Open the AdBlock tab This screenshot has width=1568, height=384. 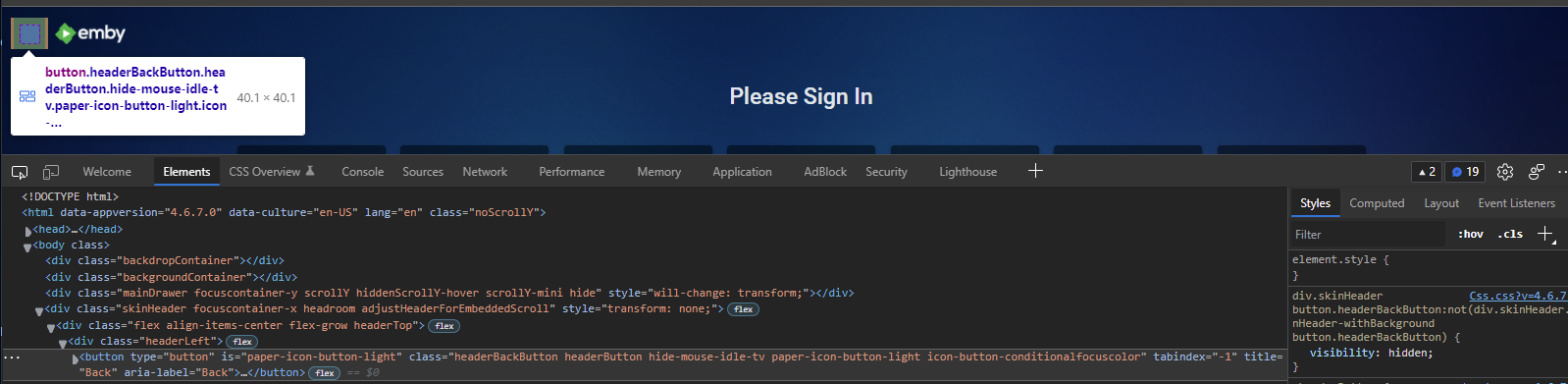click(x=825, y=172)
